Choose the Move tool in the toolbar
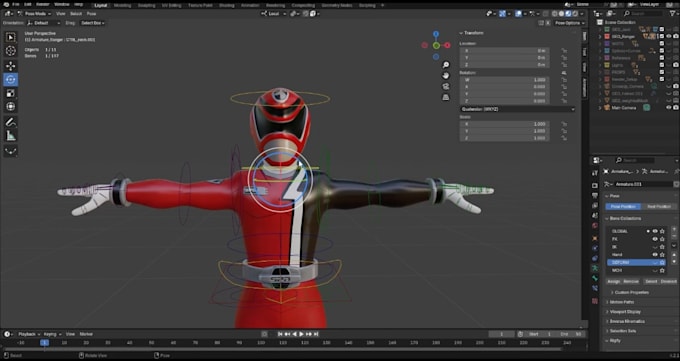 pos(10,66)
